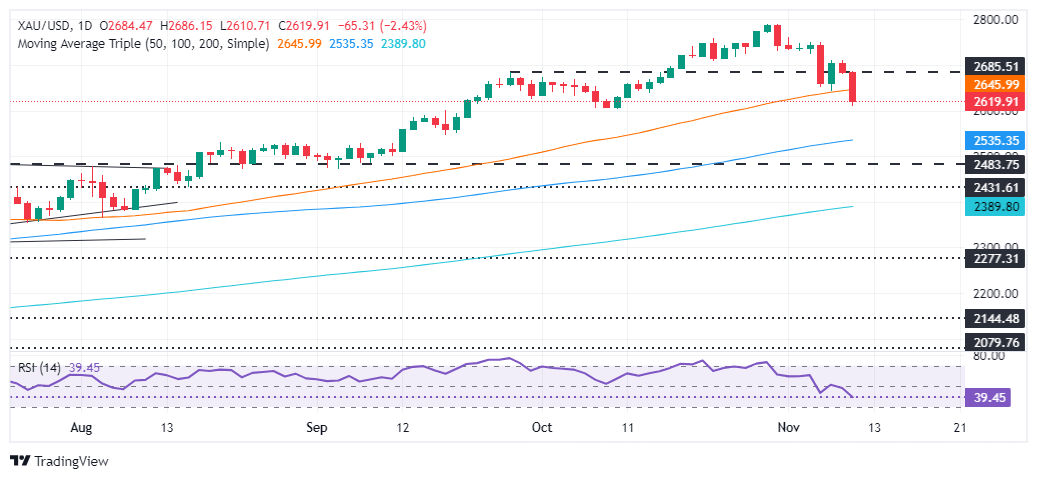Click the TradingView logo icon
This screenshot has height=479, width=1037.
tap(20, 461)
